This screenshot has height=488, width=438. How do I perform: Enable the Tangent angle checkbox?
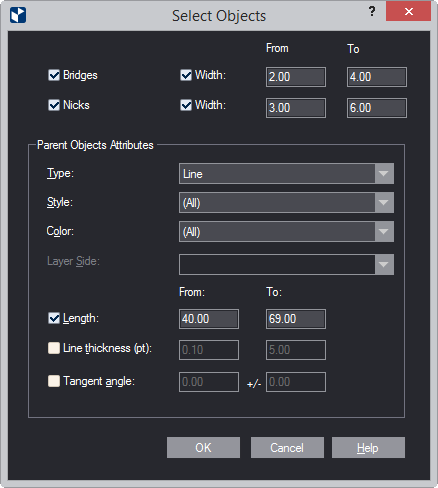(x=54, y=381)
